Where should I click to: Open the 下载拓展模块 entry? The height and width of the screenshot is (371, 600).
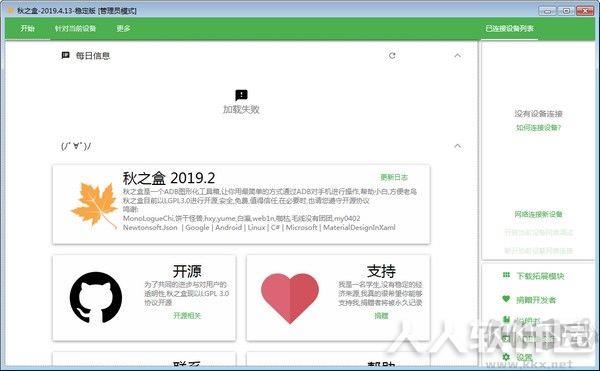540,276
